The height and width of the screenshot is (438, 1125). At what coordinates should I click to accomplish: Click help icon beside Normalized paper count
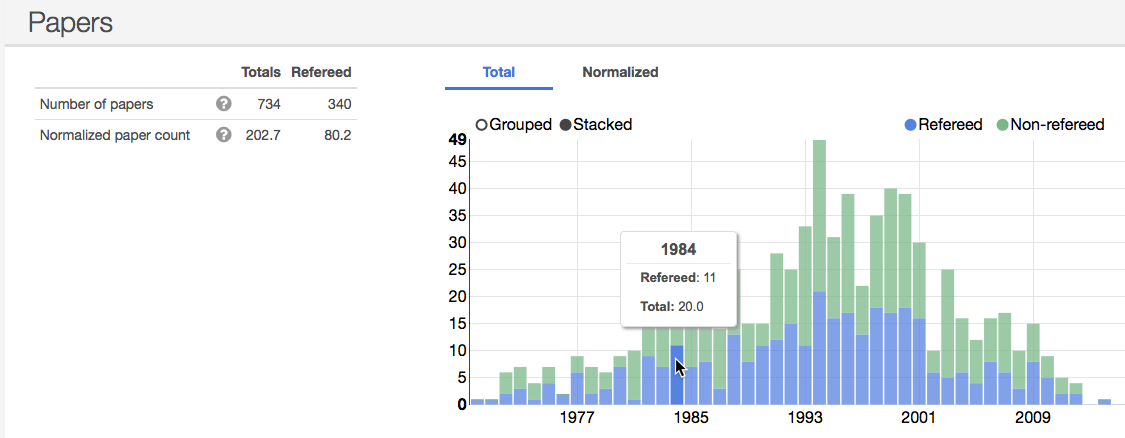click(x=224, y=135)
